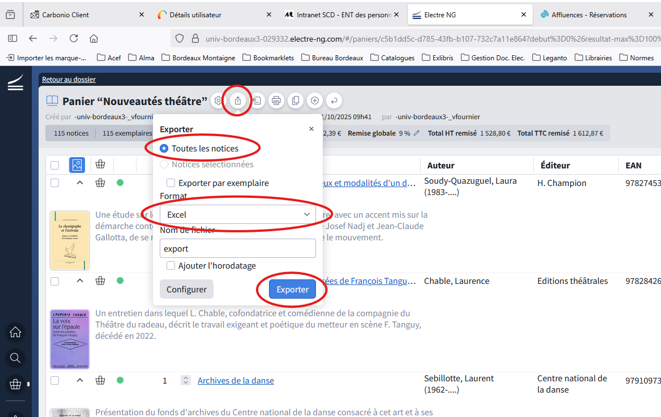Close the Exporter dialog
Image resolution: width=661 pixels, height=417 pixels.
coord(311,129)
